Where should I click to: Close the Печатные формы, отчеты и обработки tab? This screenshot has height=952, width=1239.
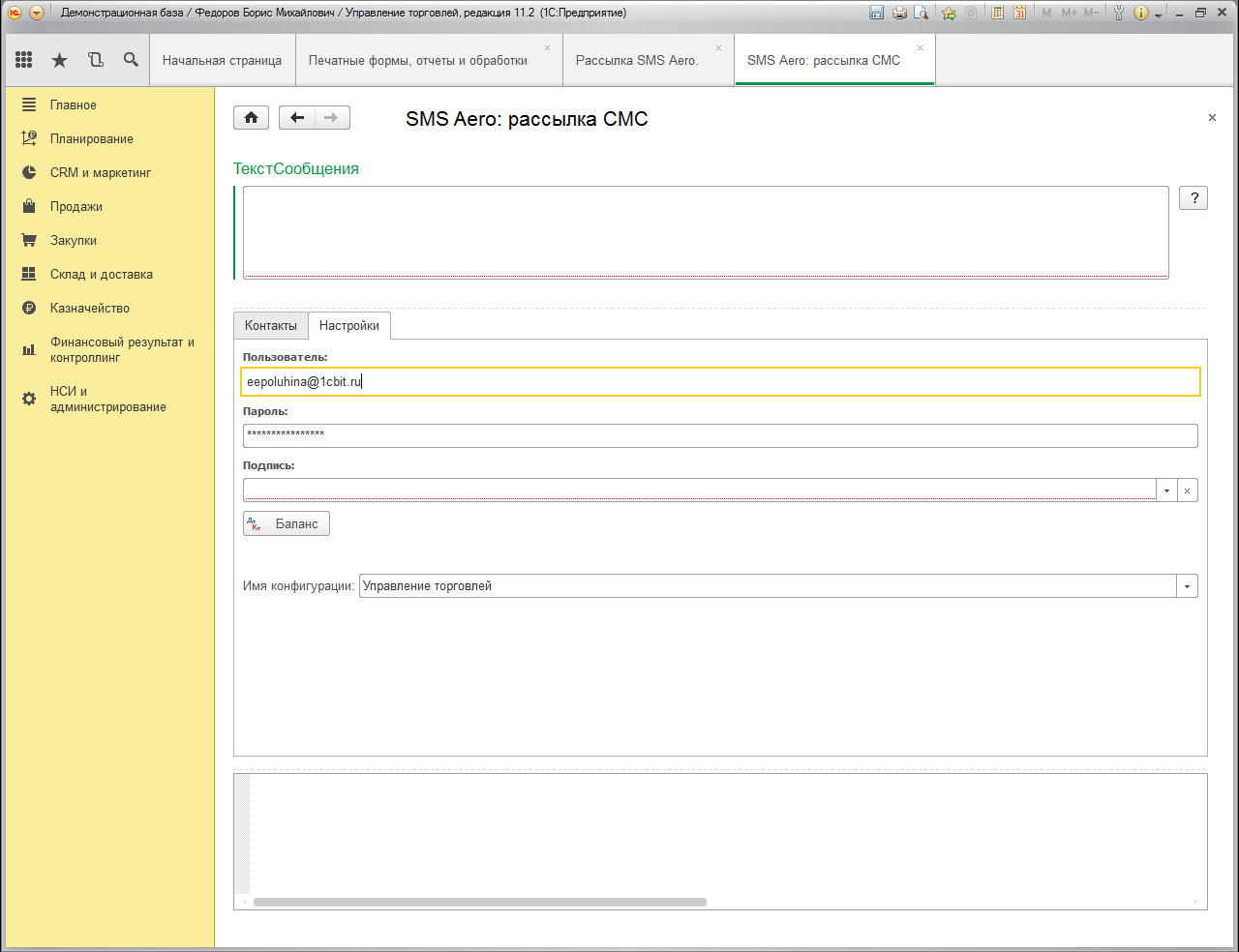(547, 47)
